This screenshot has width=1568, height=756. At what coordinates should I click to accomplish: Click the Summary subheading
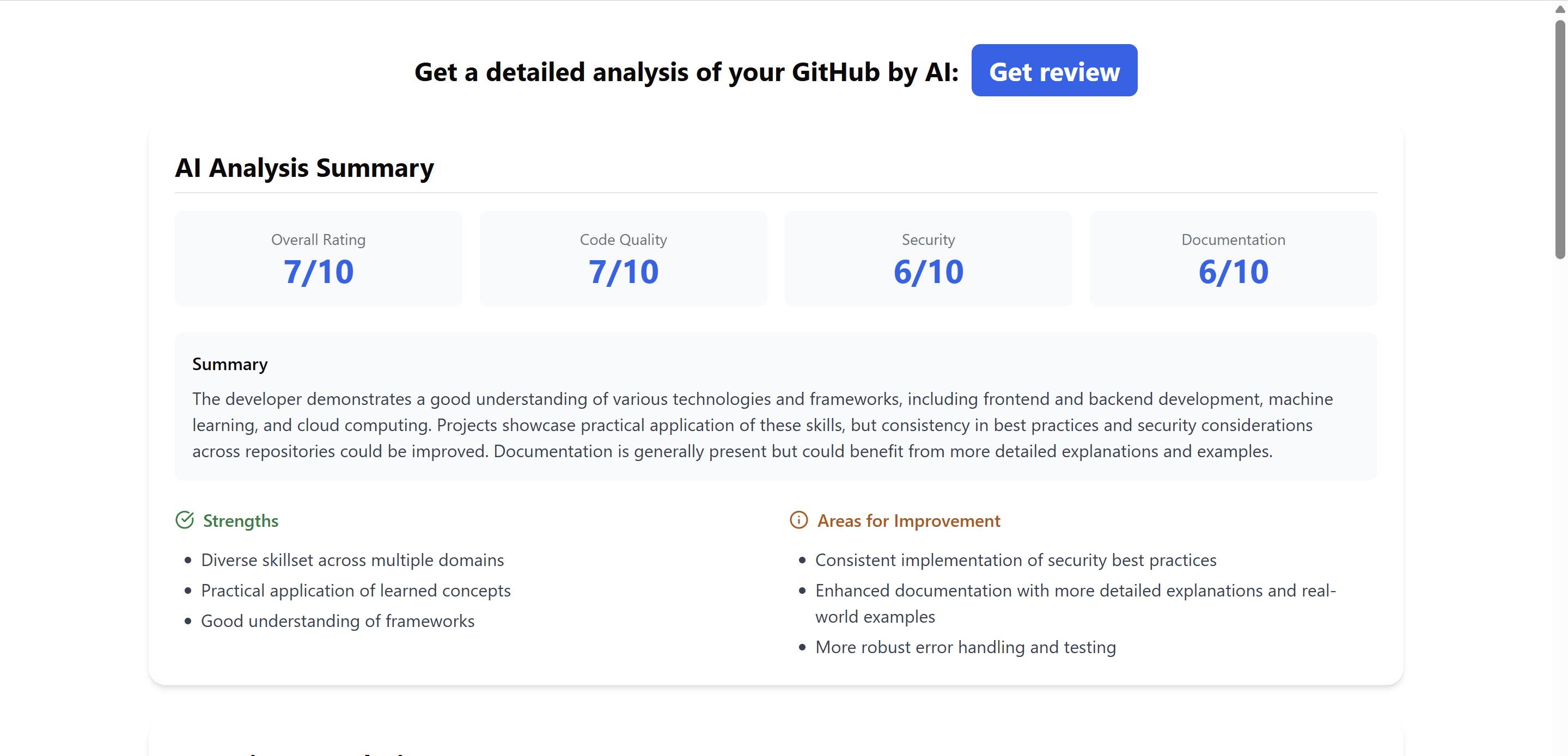point(230,364)
